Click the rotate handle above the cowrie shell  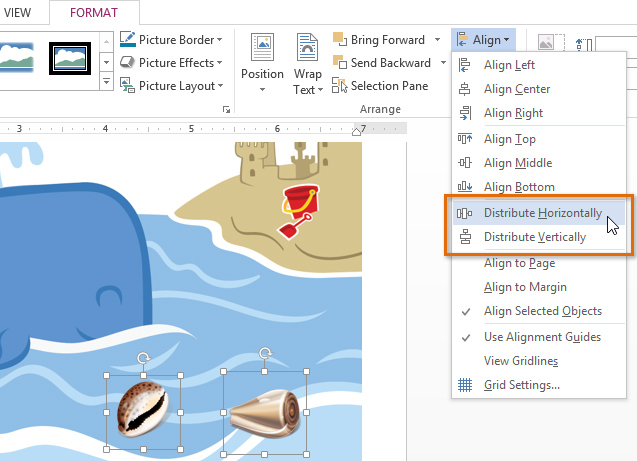143,358
